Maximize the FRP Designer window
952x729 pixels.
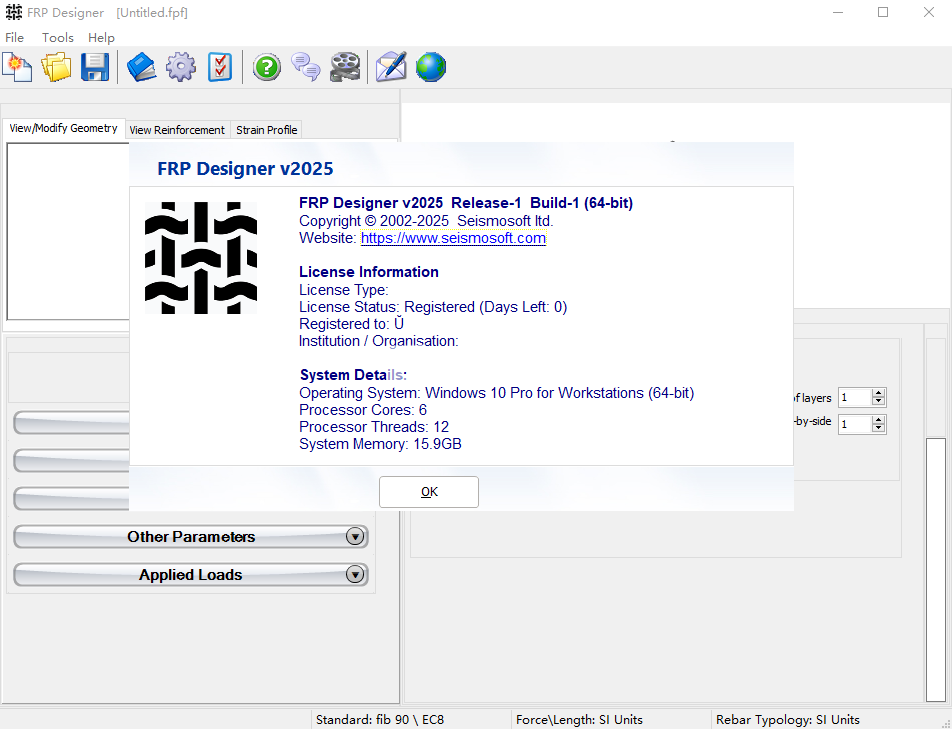coord(883,12)
